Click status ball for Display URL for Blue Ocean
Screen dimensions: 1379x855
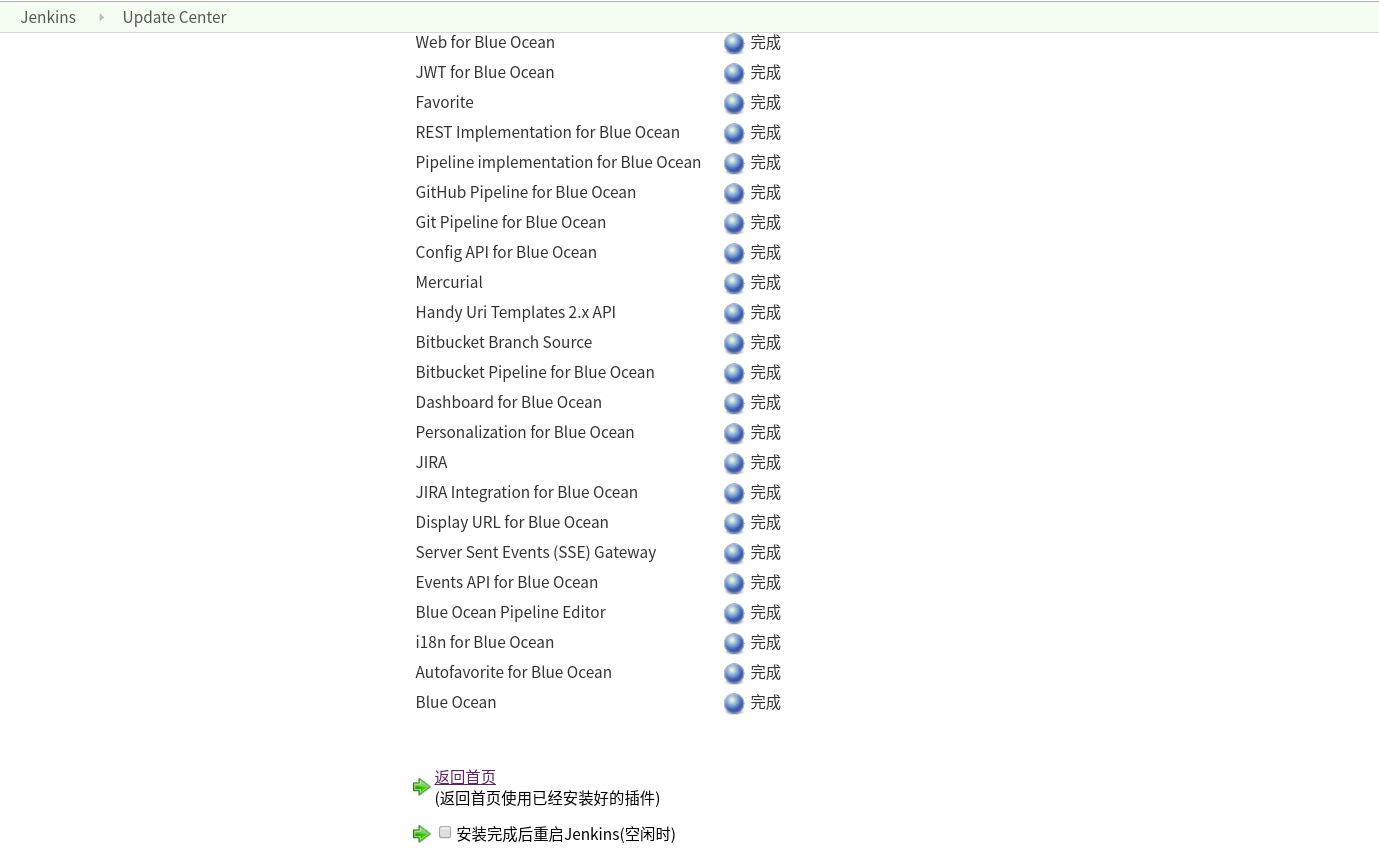click(734, 523)
